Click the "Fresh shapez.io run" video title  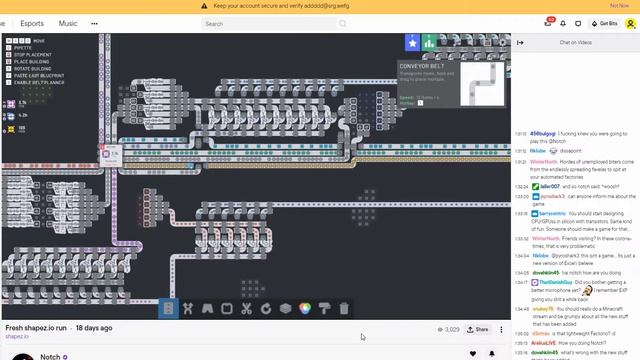36,328
